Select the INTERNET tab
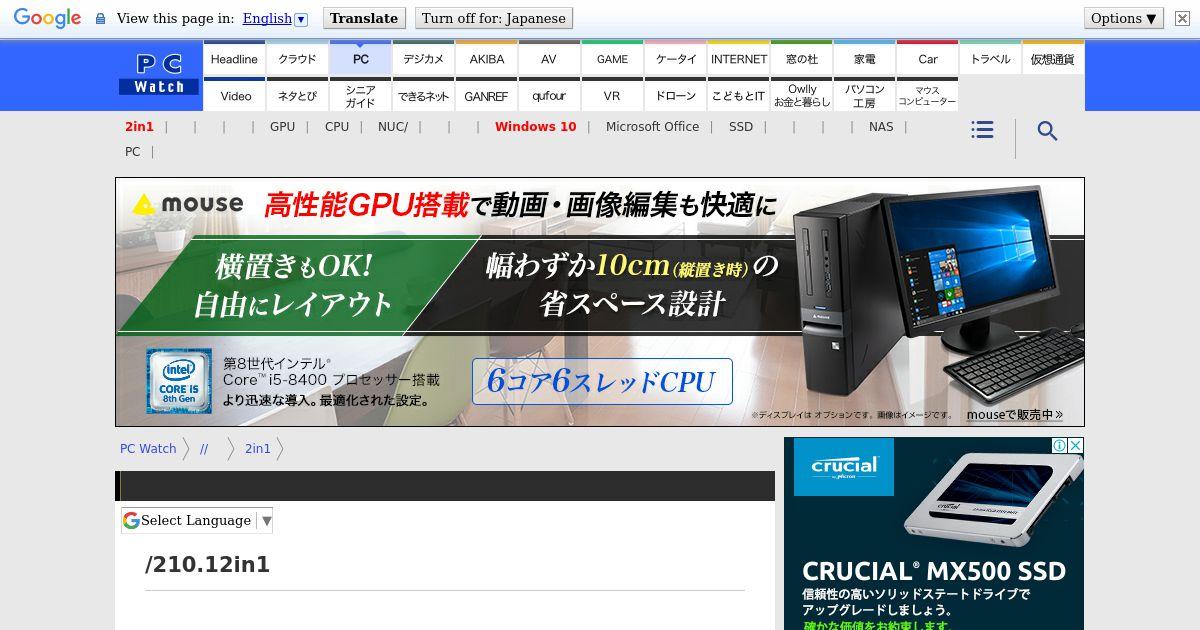 pos(738,59)
